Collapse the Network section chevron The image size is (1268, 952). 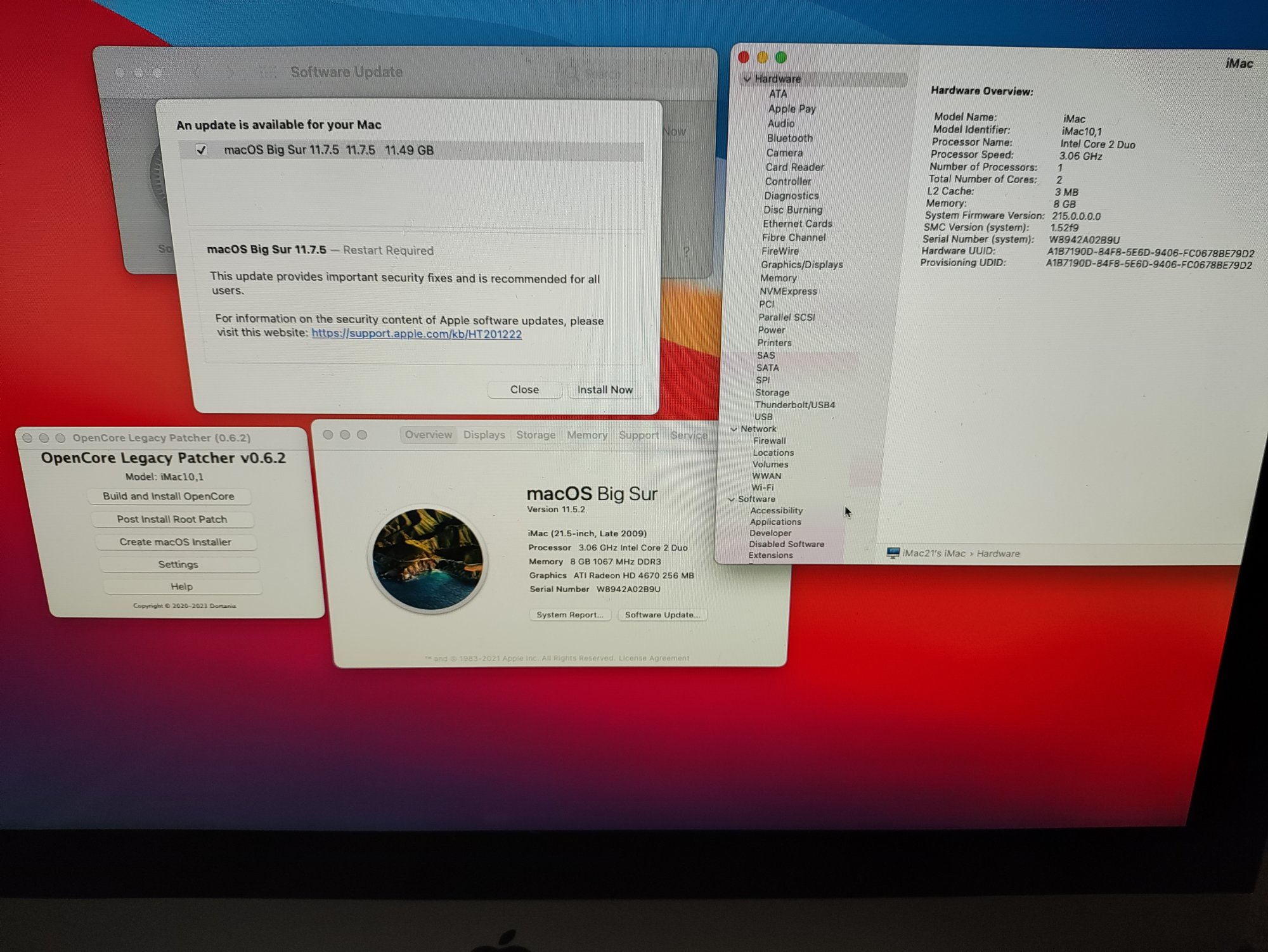pyautogui.click(x=734, y=429)
